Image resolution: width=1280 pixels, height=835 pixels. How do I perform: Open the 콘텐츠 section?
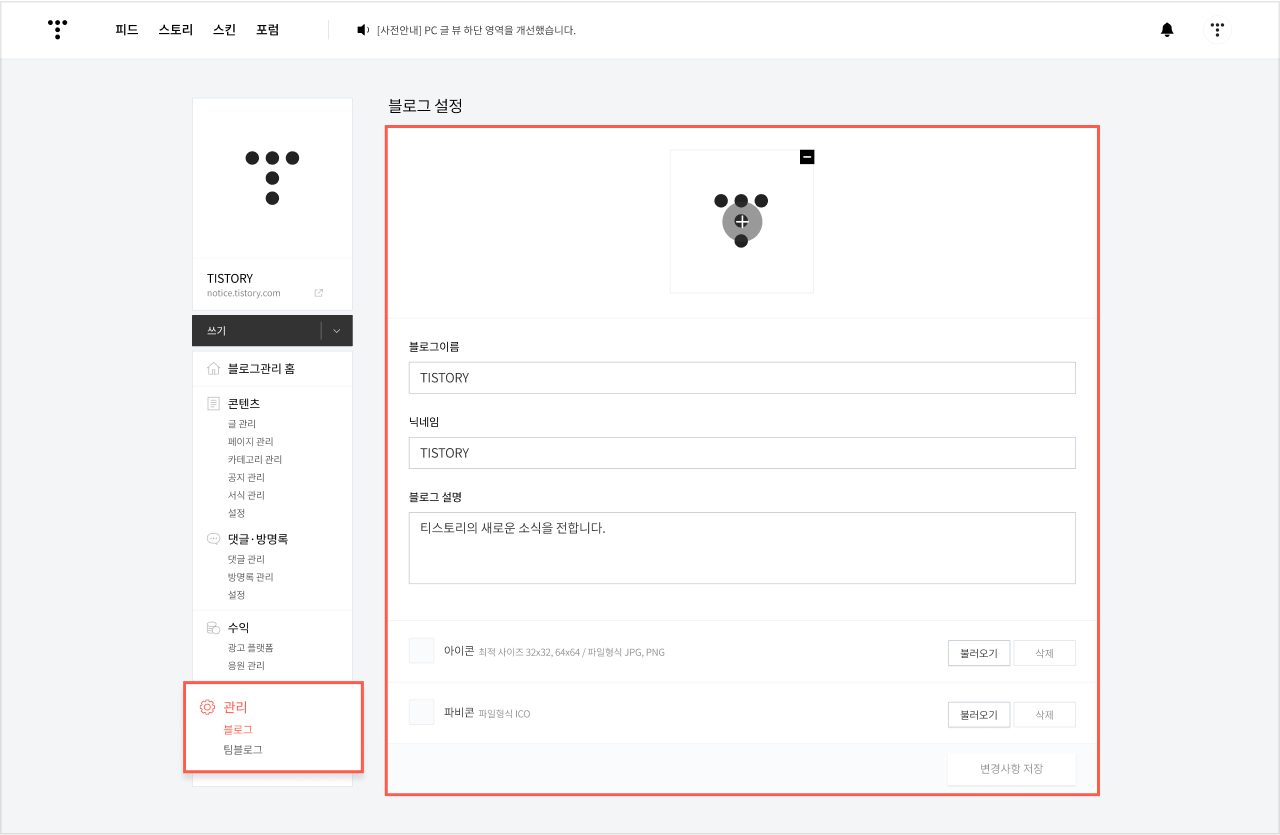(244, 404)
